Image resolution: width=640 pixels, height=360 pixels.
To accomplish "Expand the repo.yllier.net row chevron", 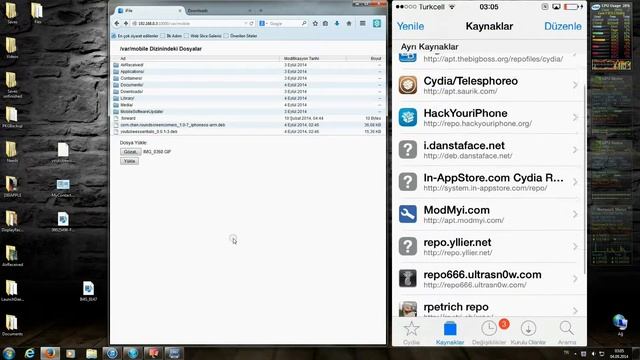I will tap(575, 246).
